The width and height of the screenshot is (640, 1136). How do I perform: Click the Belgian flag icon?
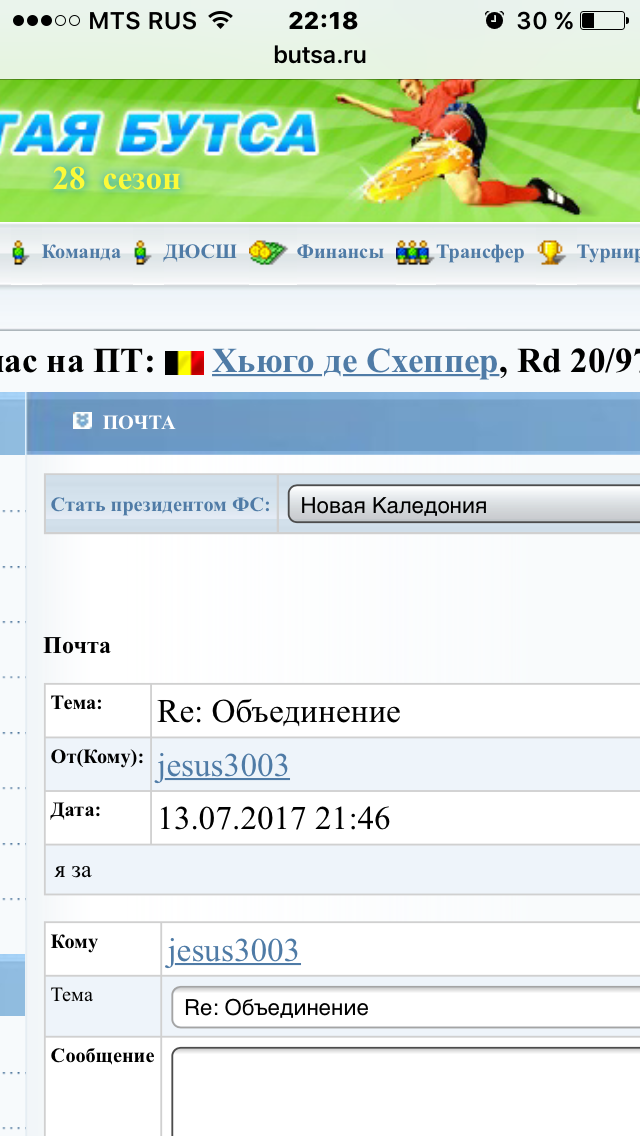click(184, 362)
